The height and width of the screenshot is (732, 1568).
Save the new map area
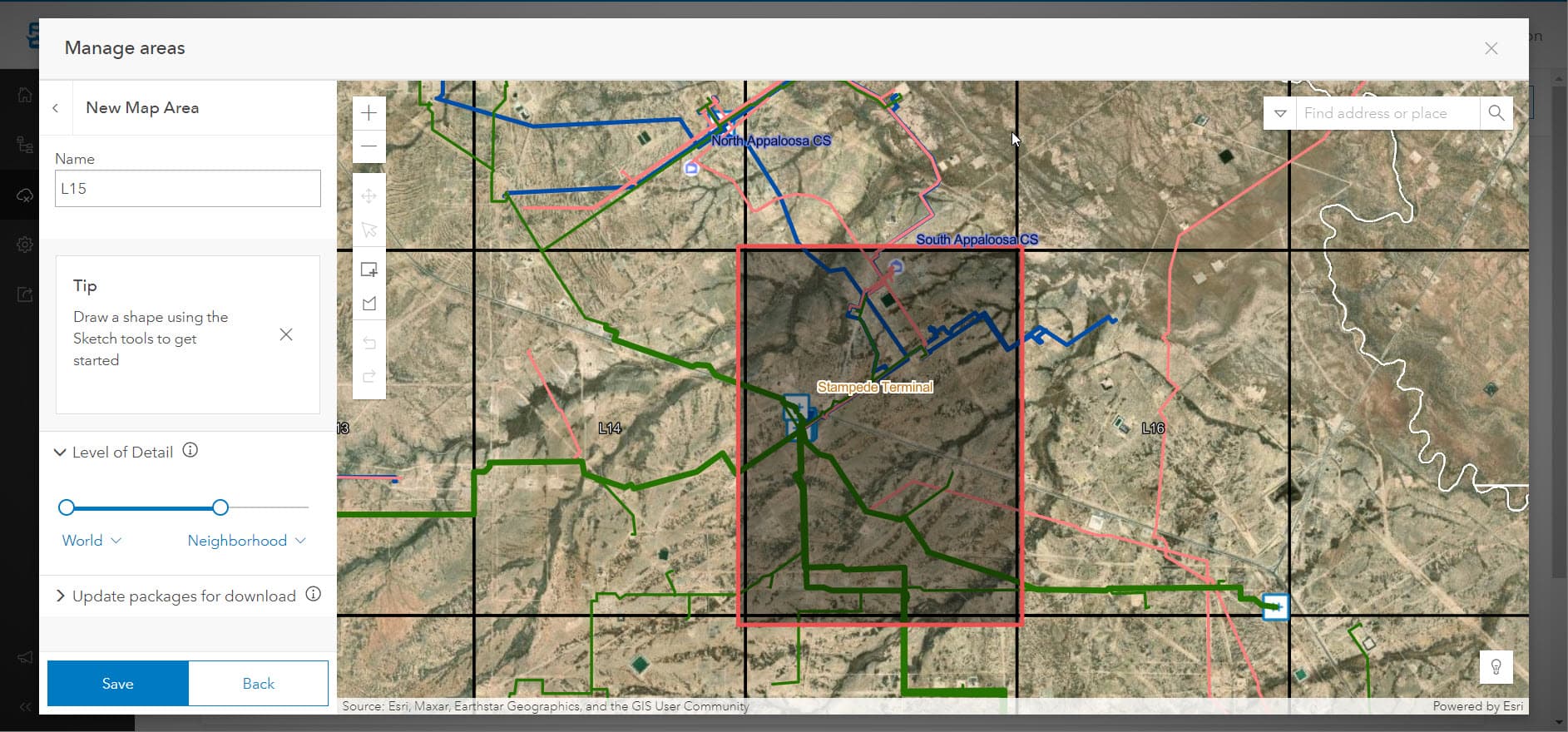point(118,684)
